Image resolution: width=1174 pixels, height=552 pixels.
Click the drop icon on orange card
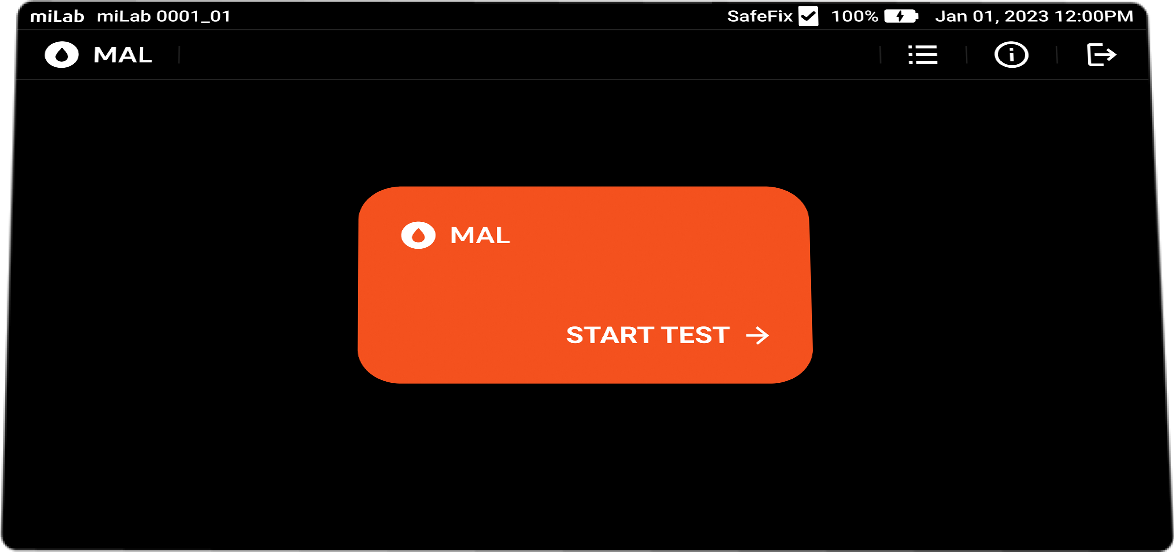coord(419,235)
